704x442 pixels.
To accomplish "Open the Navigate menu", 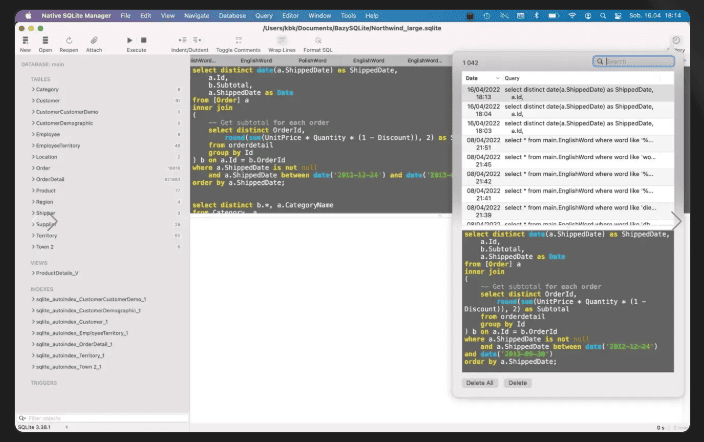I will [x=197, y=16].
